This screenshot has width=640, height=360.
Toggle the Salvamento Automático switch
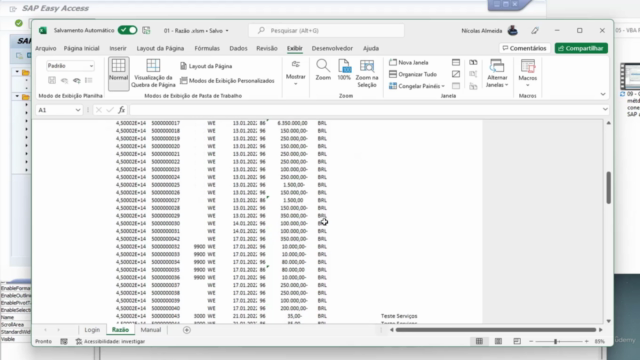[x=127, y=30]
